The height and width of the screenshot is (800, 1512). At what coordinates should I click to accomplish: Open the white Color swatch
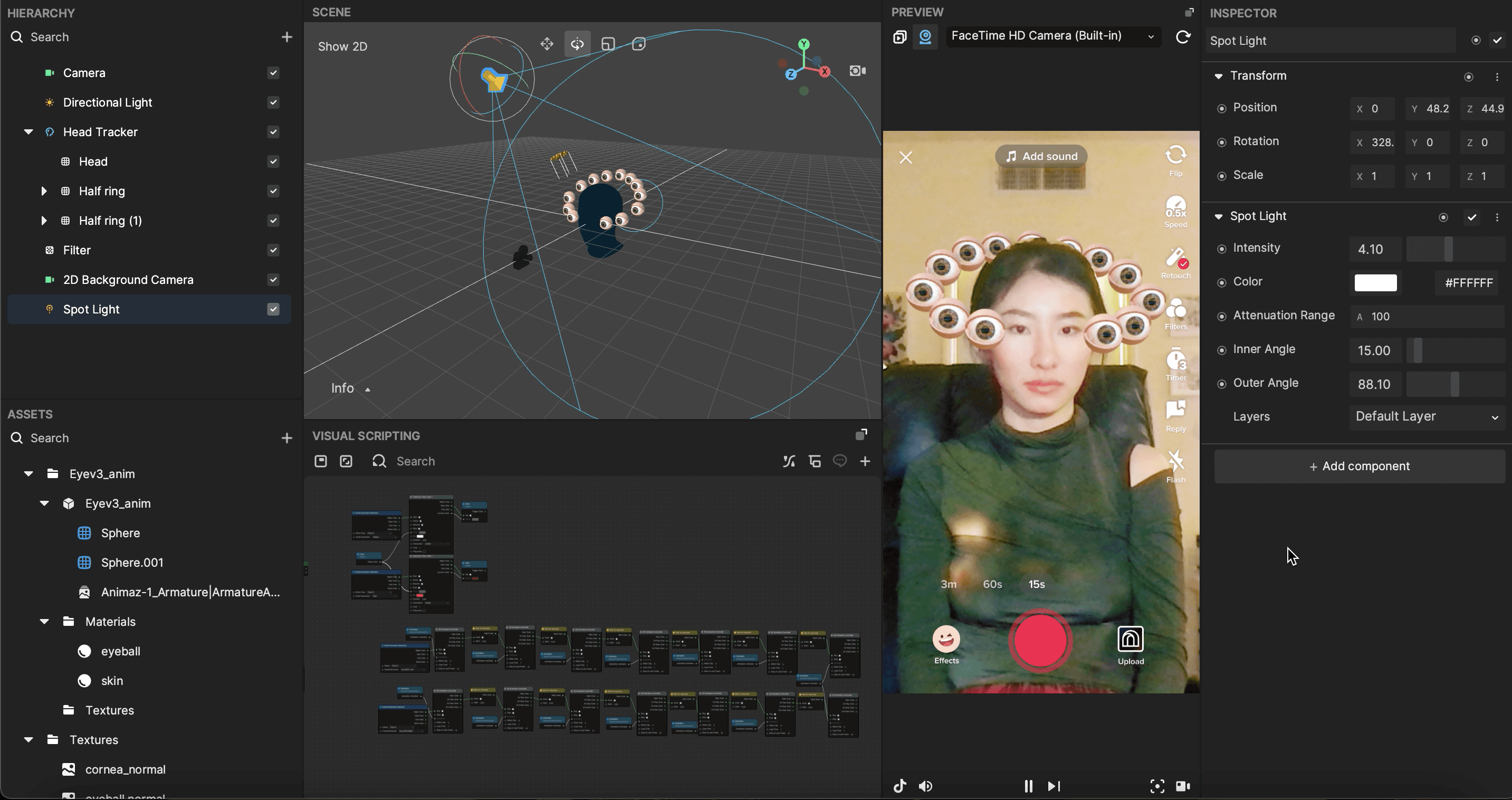pyautogui.click(x=1375, y=283)
